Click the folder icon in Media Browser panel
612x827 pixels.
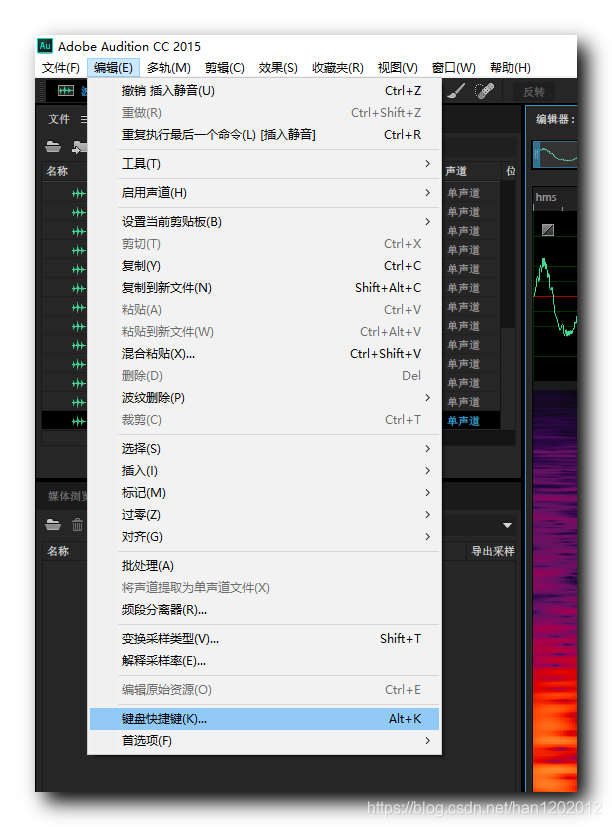click(53, 525)
